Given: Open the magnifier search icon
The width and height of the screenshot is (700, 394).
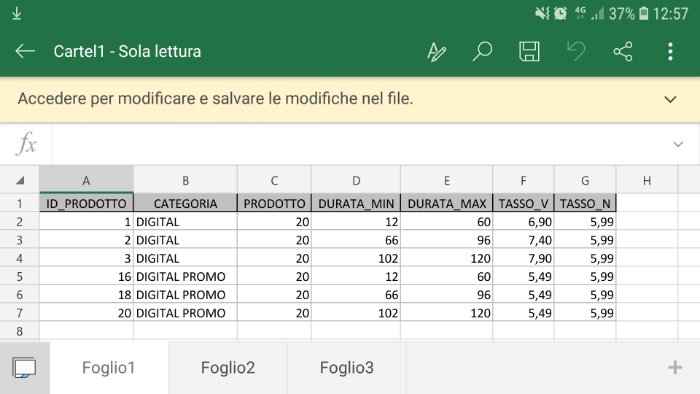Looking at the screenshot, I should point(483,51).
